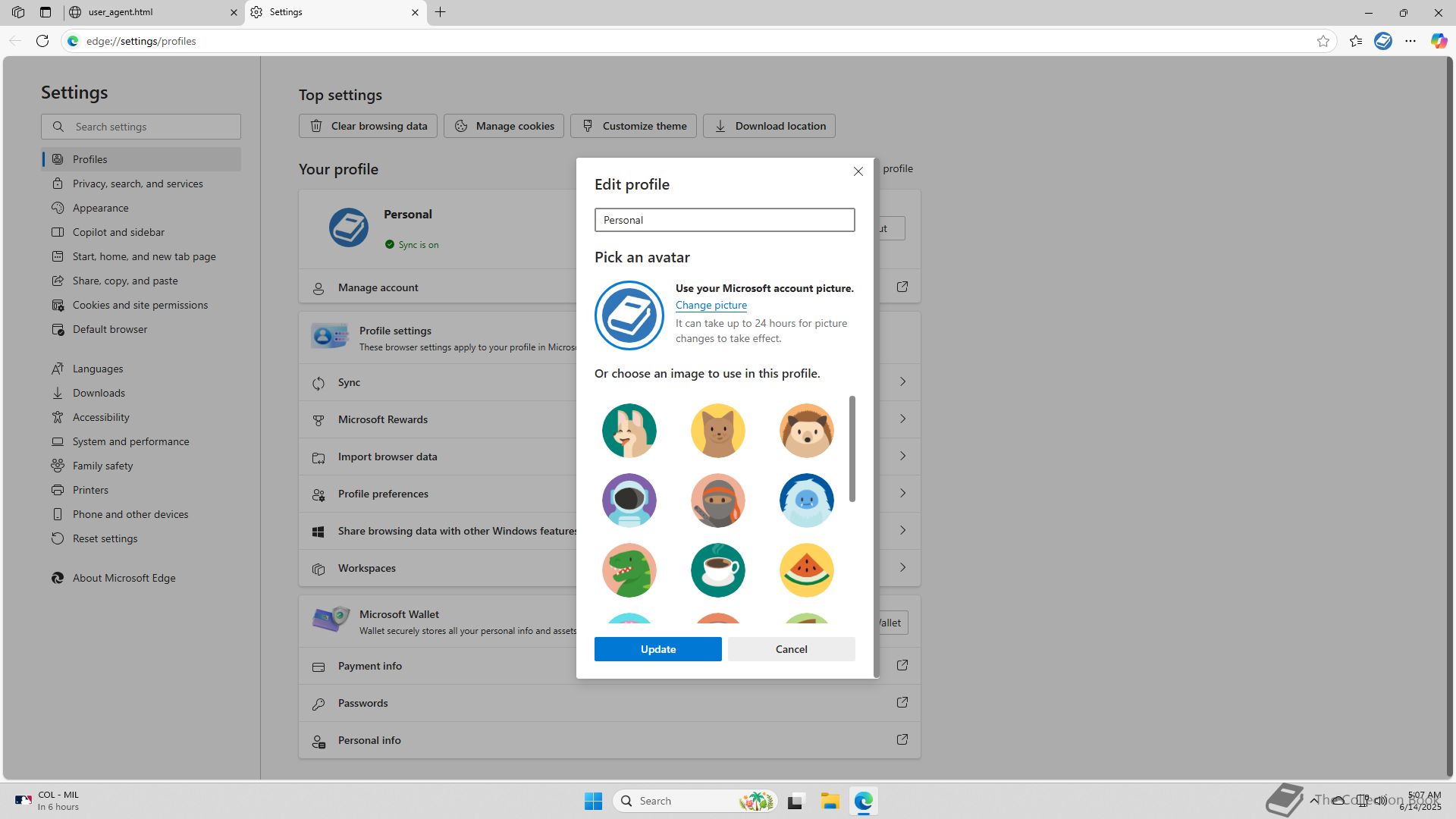The image size is (1456, 819).
Task: Choose the watermelon avatar image
Action: (806, 570)
